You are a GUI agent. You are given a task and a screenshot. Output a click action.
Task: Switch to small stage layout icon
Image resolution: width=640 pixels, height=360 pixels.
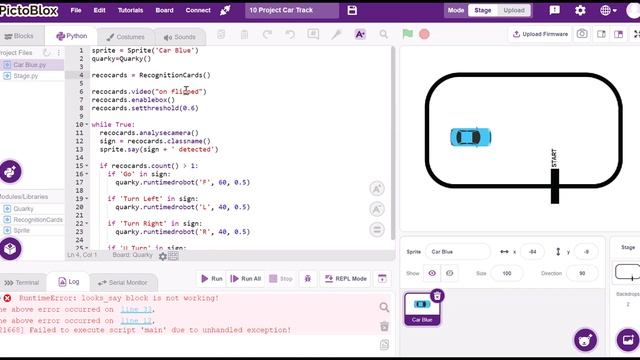601,34
